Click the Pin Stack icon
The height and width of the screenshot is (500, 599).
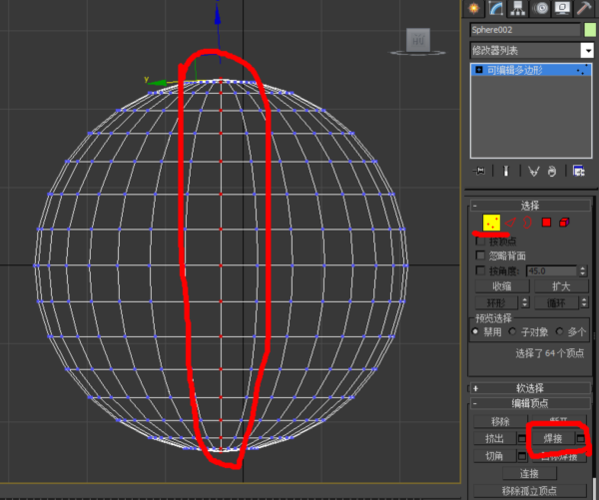coord(479,171)
